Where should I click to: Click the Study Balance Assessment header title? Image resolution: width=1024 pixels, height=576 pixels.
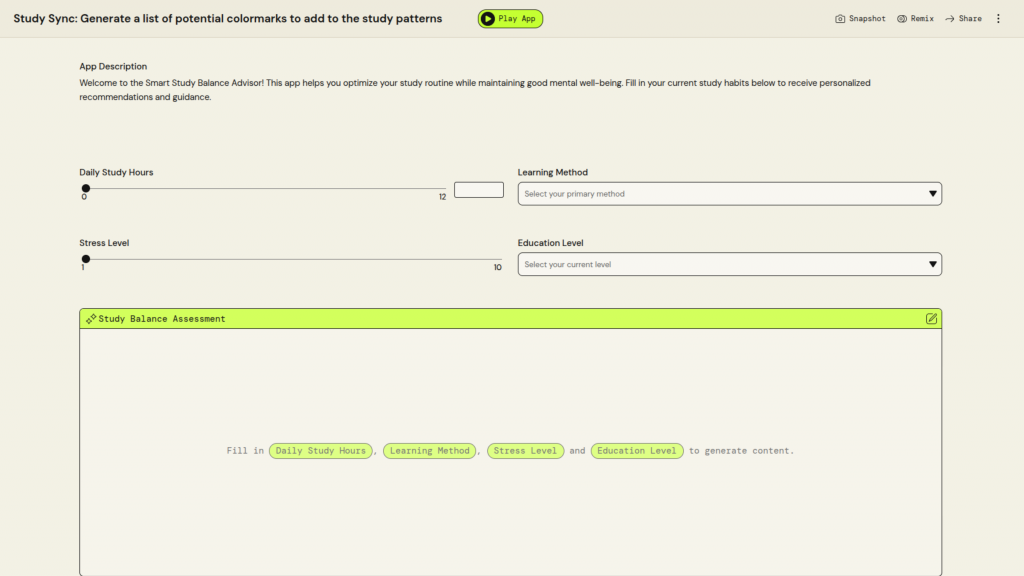[162, 319]
